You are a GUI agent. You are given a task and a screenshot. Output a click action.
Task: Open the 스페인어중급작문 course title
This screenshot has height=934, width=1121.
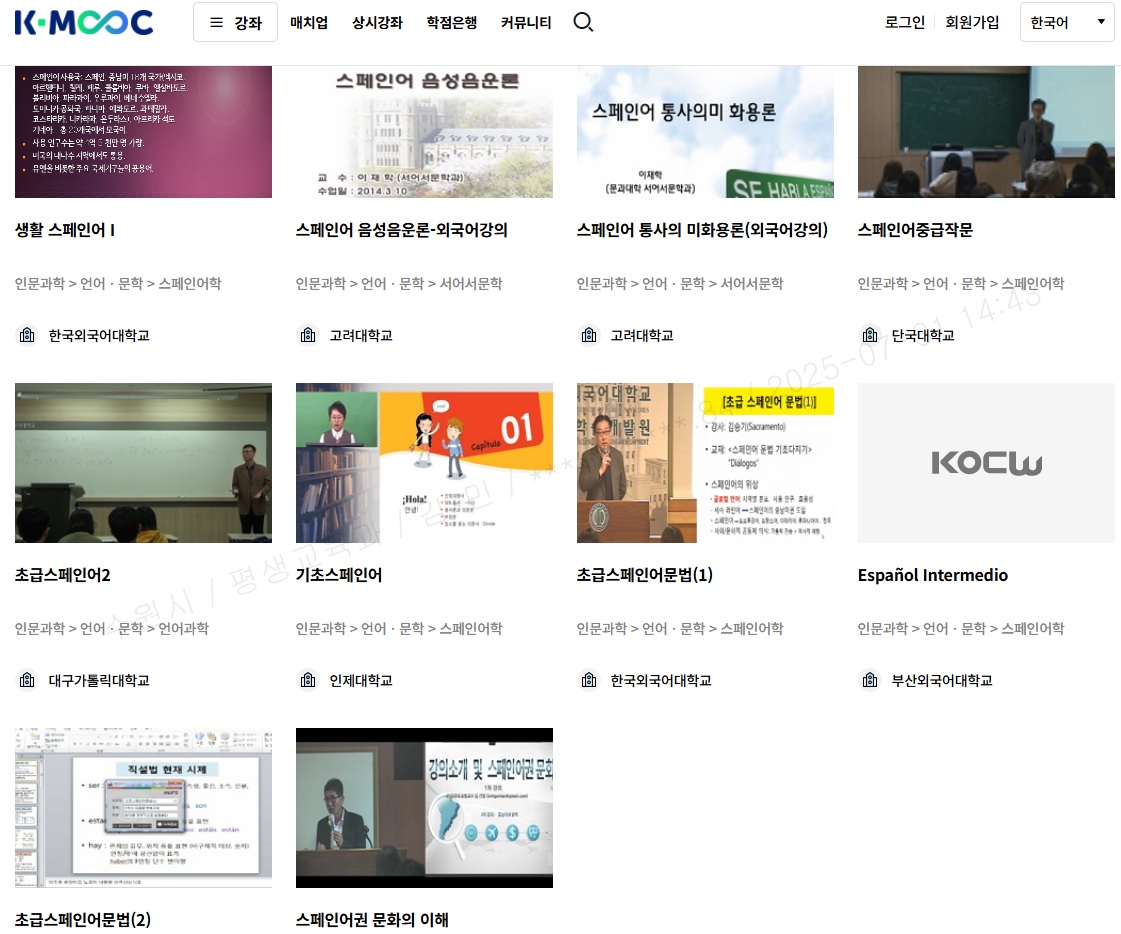click(915, 230)
